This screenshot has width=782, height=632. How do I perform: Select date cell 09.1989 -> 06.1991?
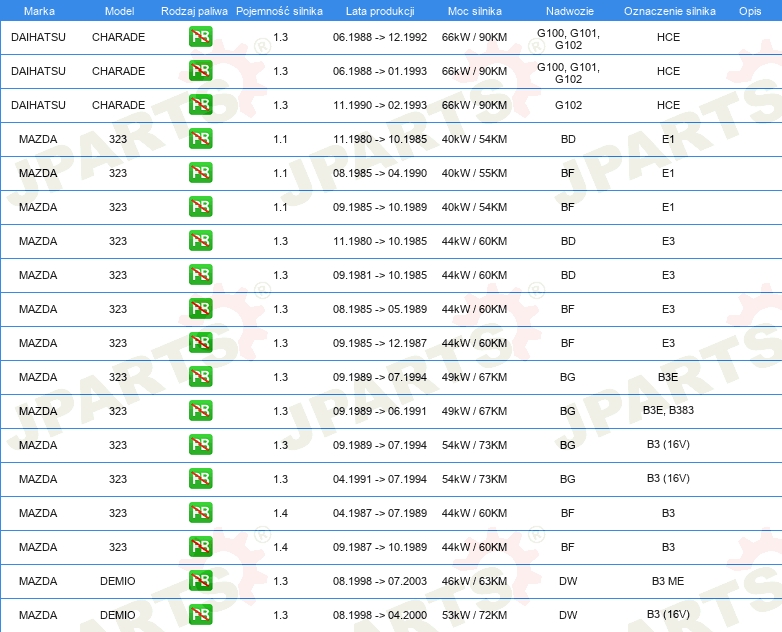tap(380, 411)
